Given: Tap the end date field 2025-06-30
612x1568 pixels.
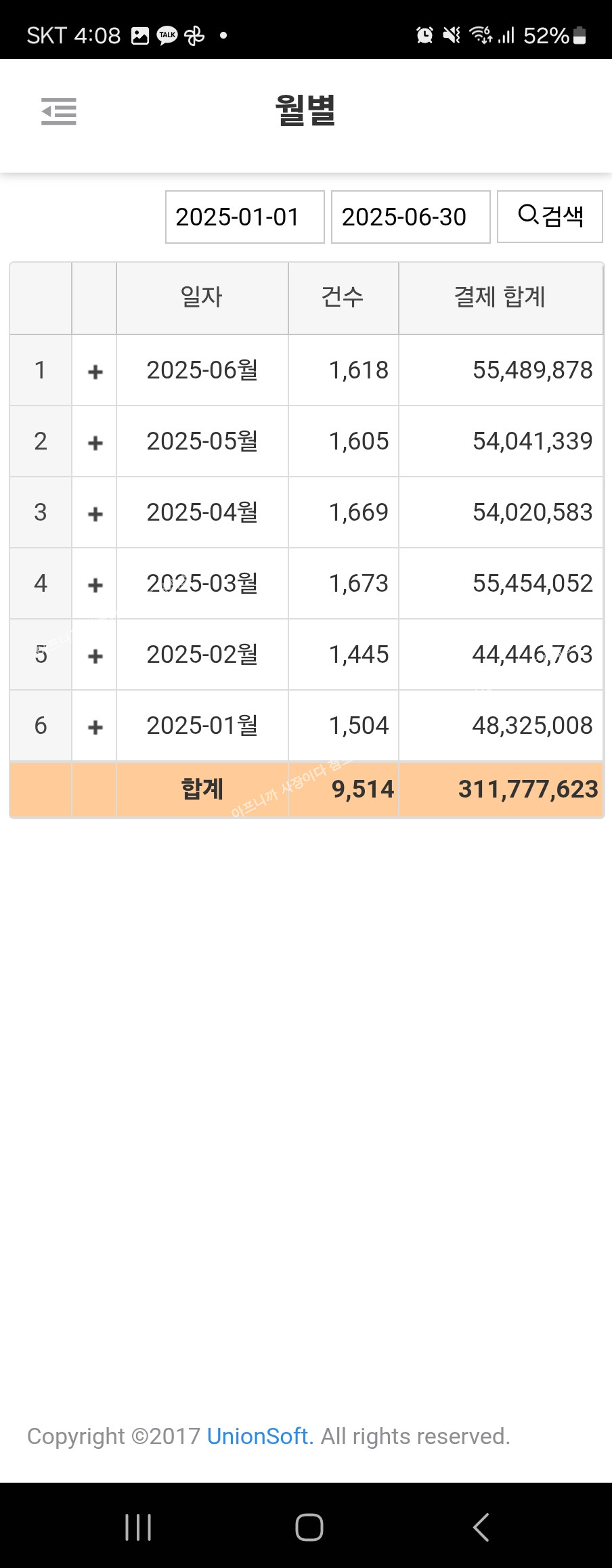Looking at the screenshot, I should tap(410, 217).
